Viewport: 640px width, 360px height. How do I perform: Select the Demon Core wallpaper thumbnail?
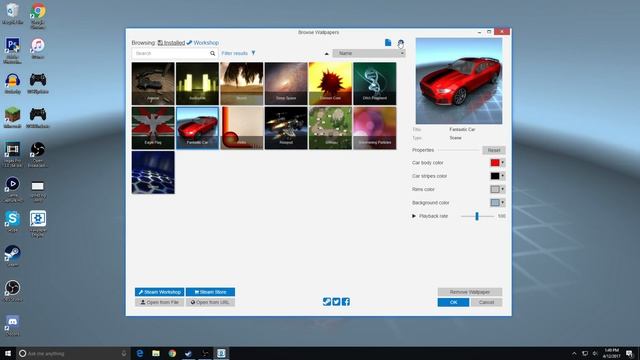pos(330,83)
